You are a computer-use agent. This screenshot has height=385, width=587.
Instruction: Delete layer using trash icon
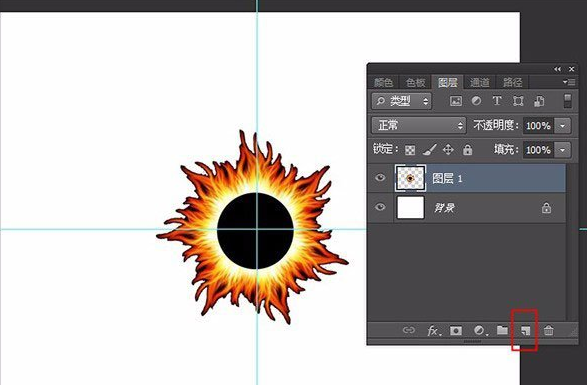[548, 330]
